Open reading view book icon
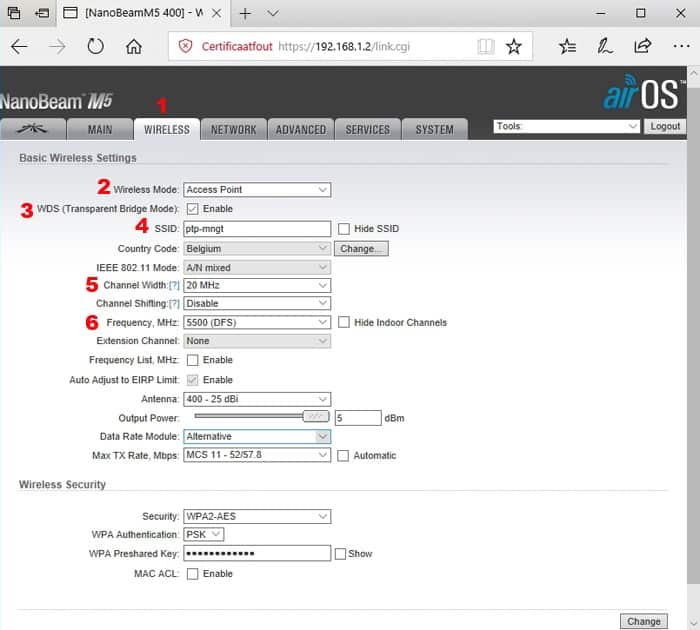Image resolution: width=700 pixels, height=630 pixels. pyautogui.click(x=486, y=46)
